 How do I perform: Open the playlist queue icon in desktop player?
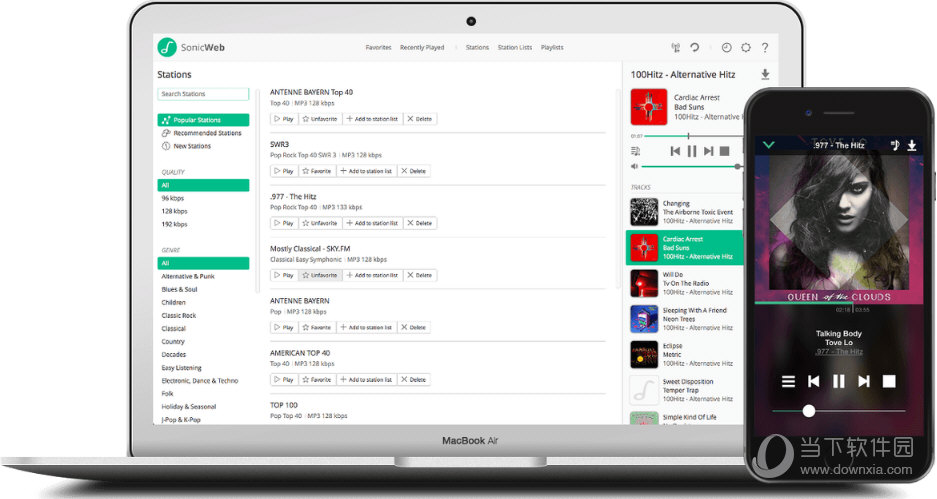click(x=635, y=151)
